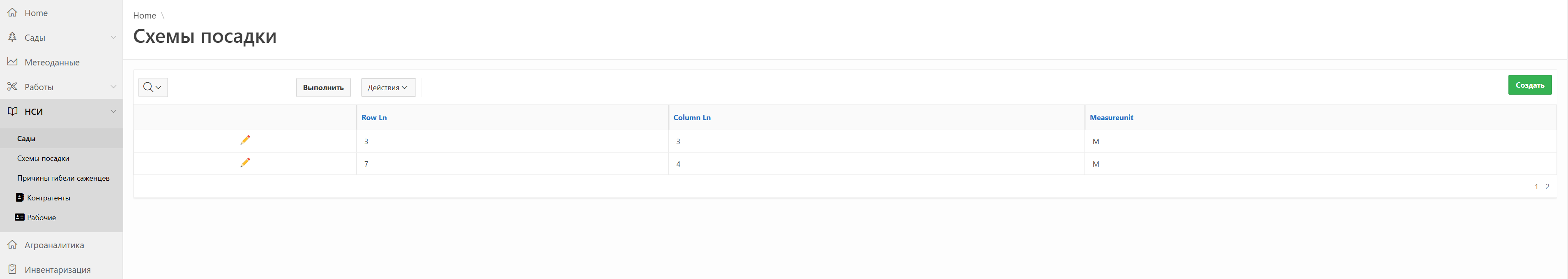
Task: Click the chart icon beside Метеоданные
Action: pyautogui.click(x=12, y=62)
